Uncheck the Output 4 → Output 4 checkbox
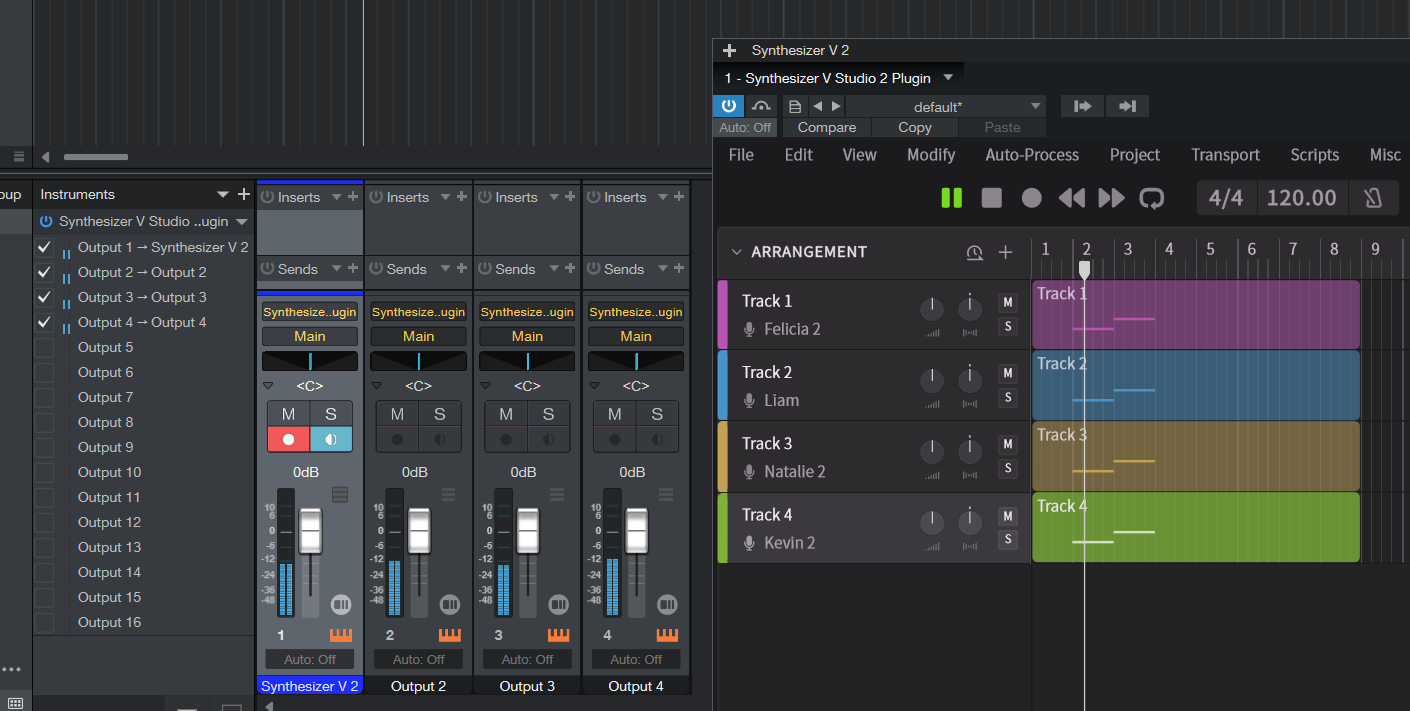 coord(44,322)
